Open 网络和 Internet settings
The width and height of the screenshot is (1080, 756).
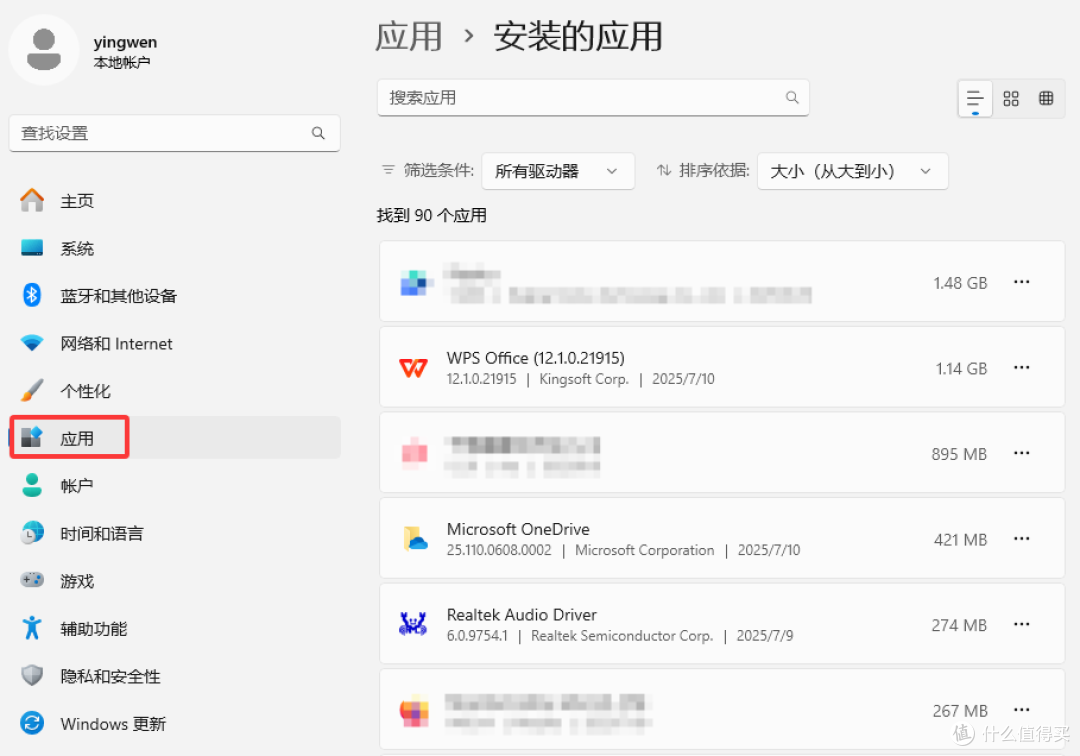coord(175,344)
